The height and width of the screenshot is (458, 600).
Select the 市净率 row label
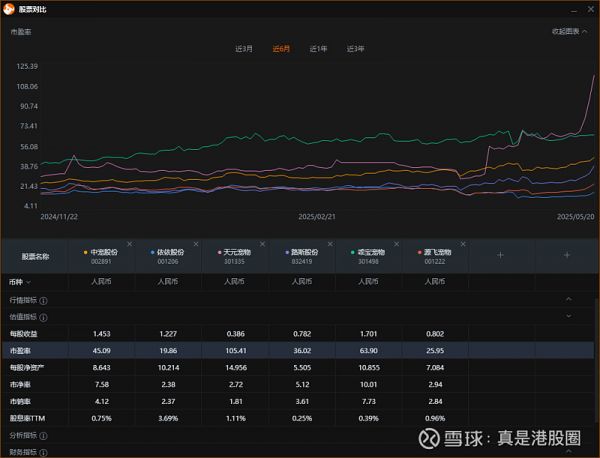coord(20,385)
